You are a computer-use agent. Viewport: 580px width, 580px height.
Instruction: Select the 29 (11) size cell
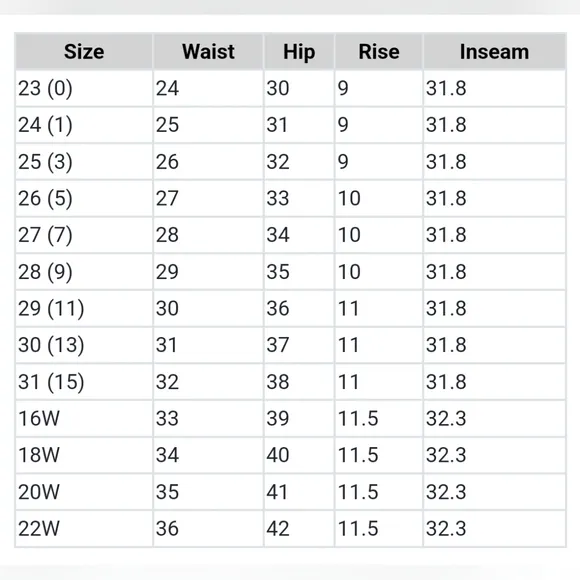pyautogui.click(x=84, y=308)
